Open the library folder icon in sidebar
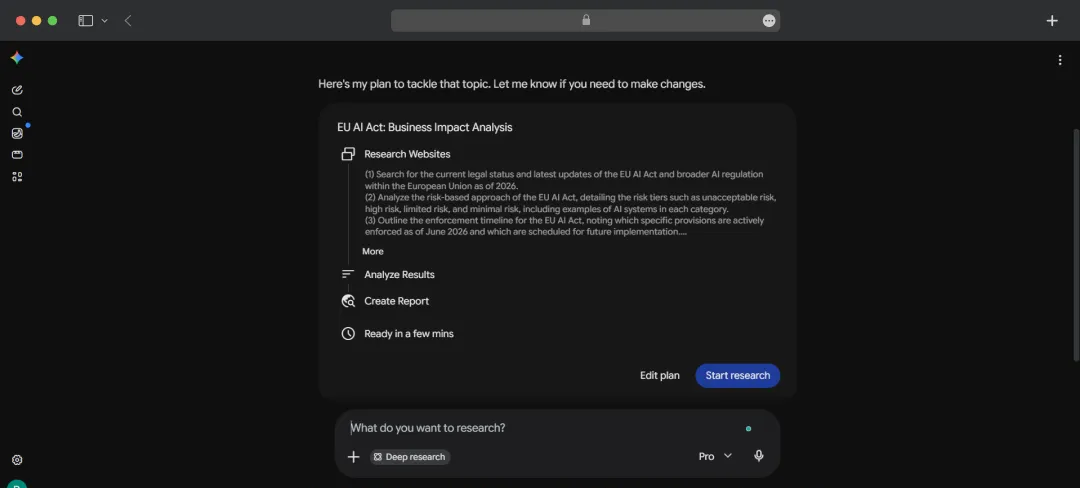The width and height of the screenshot is (1080, 488). tap(17, 155)
